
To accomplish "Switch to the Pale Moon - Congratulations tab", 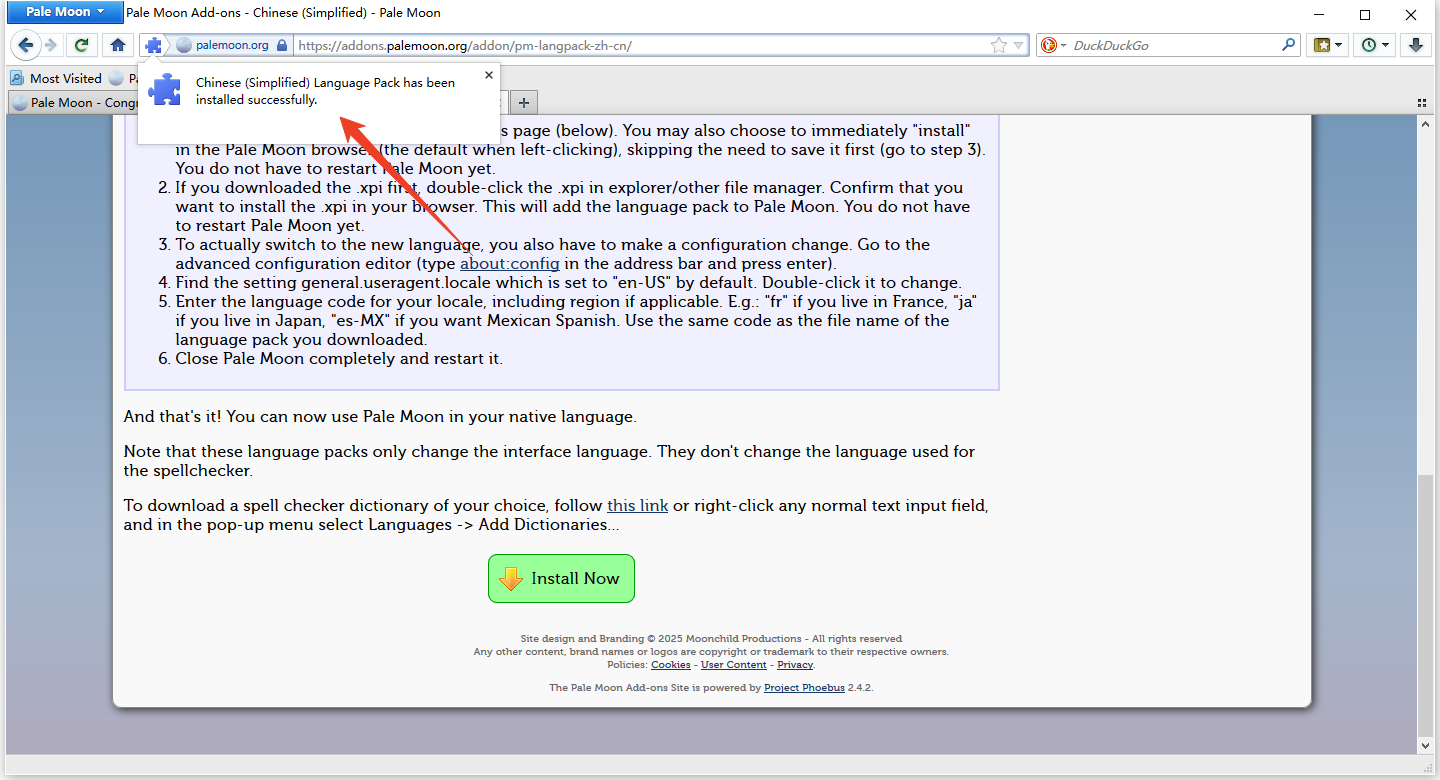I will click(75, 102).
